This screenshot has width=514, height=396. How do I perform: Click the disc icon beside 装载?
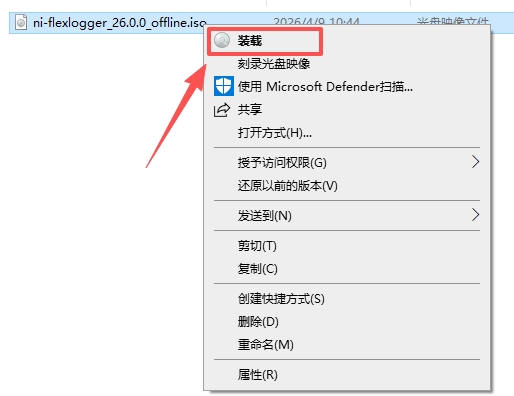[x=222, y=40]
